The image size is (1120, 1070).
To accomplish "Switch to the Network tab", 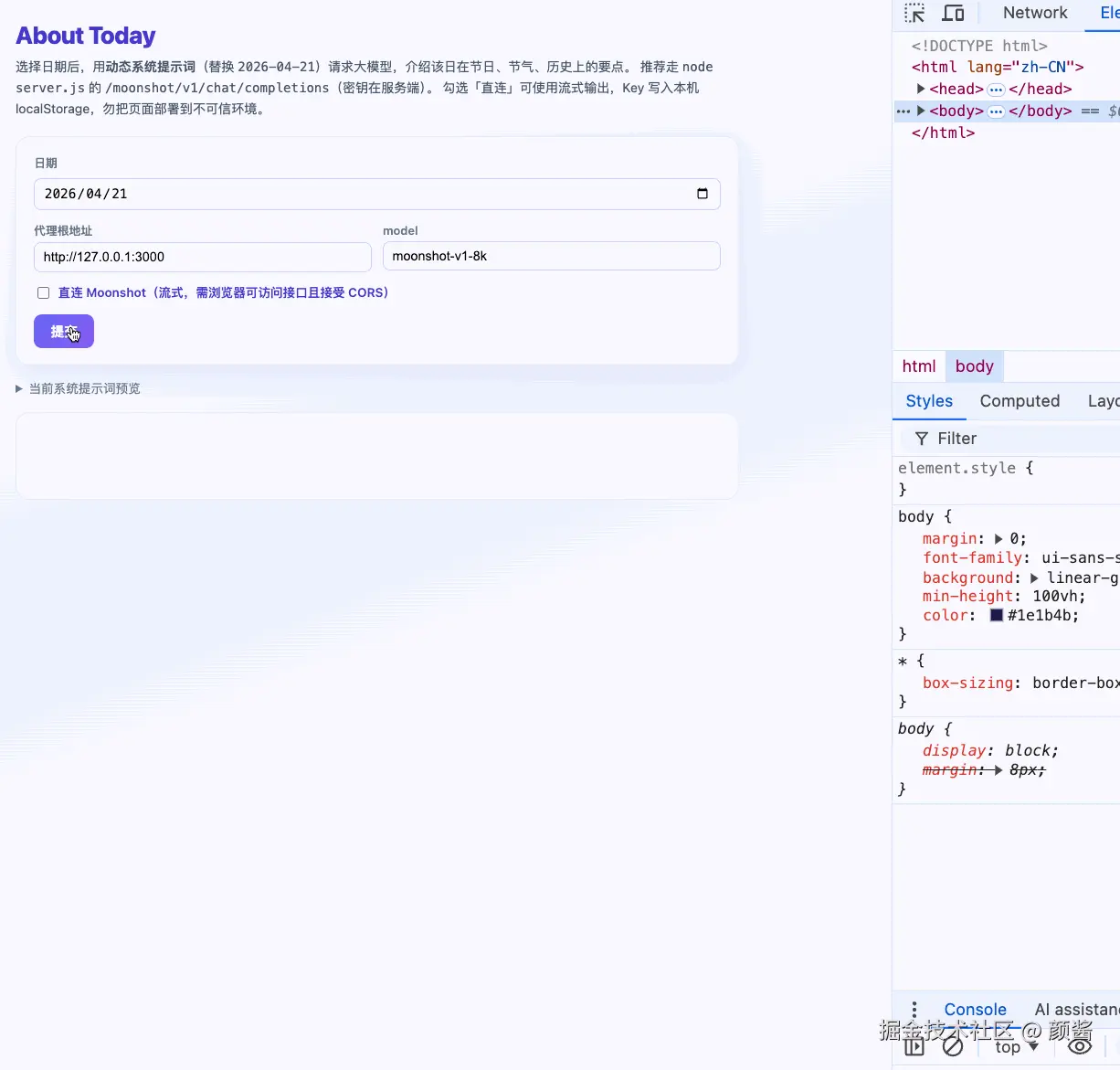I will [x=1035, y=13].
